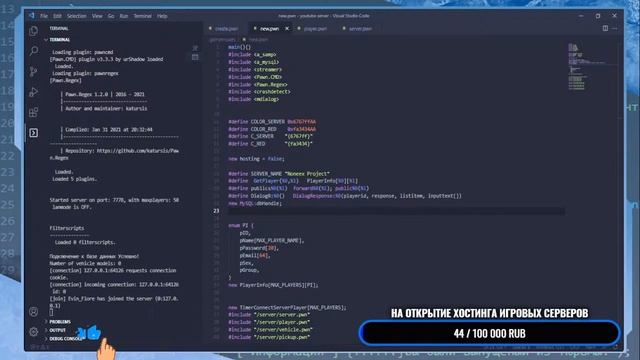Click the 'Started server on port: 7778' terminal line
Screen dimensions: 640x360
coord(114,200)
